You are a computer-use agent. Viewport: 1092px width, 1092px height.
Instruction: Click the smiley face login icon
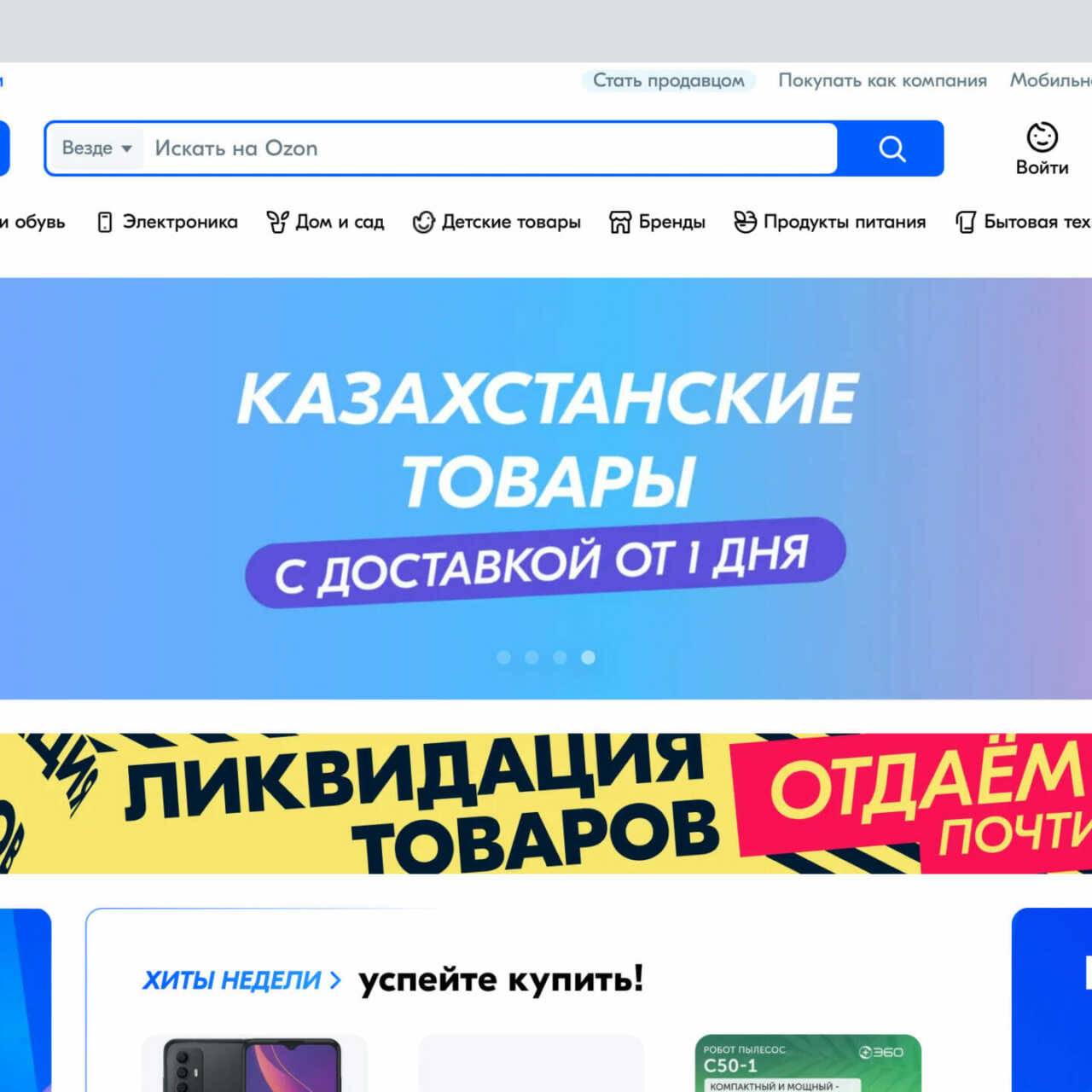(1042, 136)
